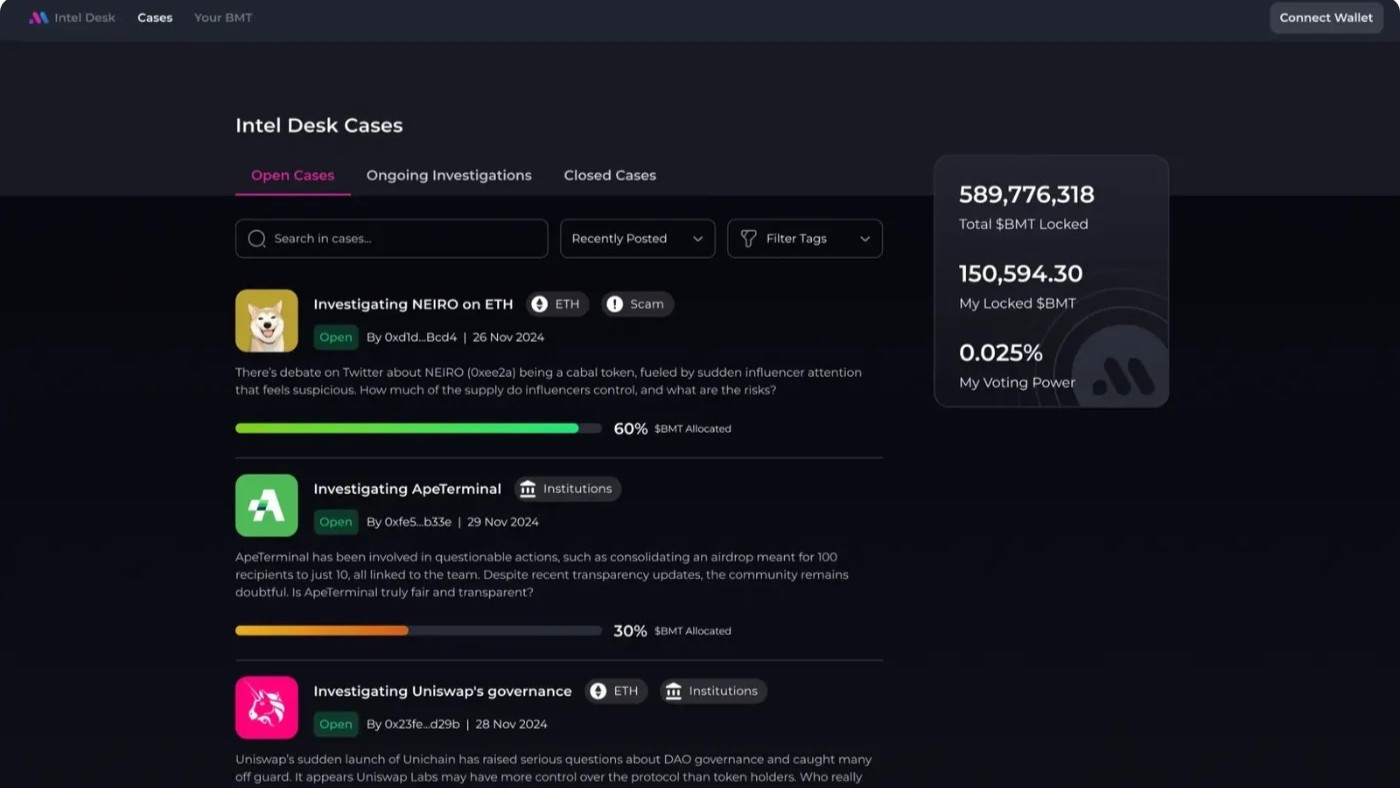Click the 26 Nov 2024 date
This screenshot has width=1400, height=788.
click(508, 337)
